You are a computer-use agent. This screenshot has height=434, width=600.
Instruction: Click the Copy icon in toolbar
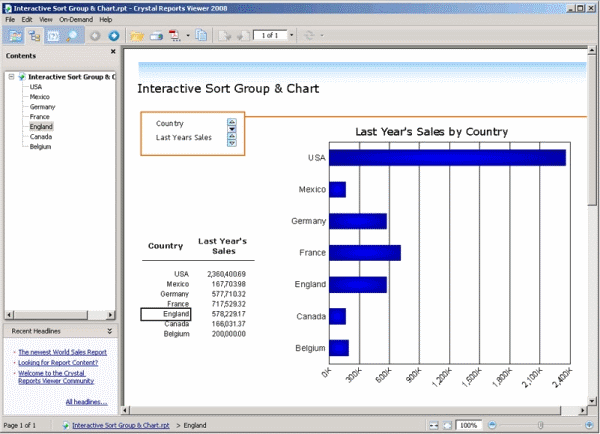(x=201, y=36)
